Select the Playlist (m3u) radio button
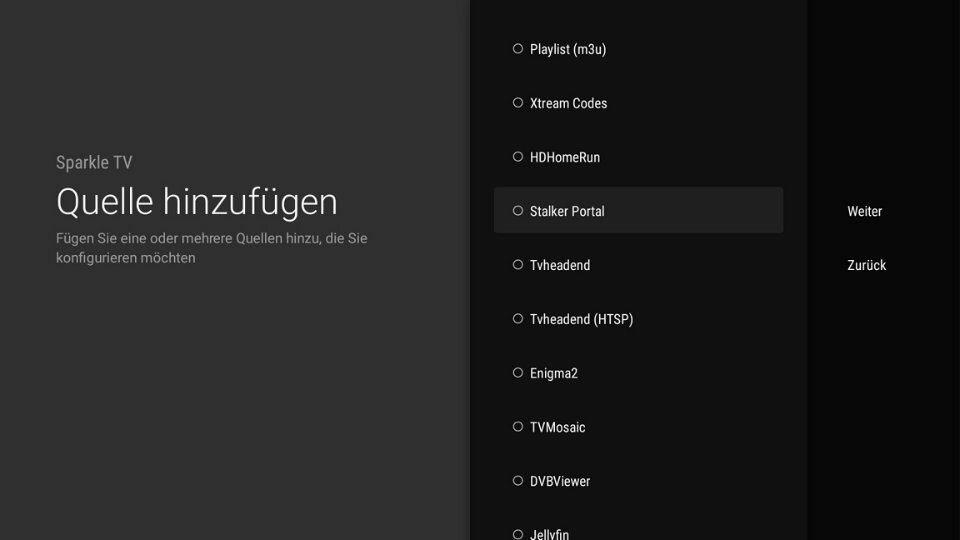Viewport: 960px width, 540px height. [518, 48]
